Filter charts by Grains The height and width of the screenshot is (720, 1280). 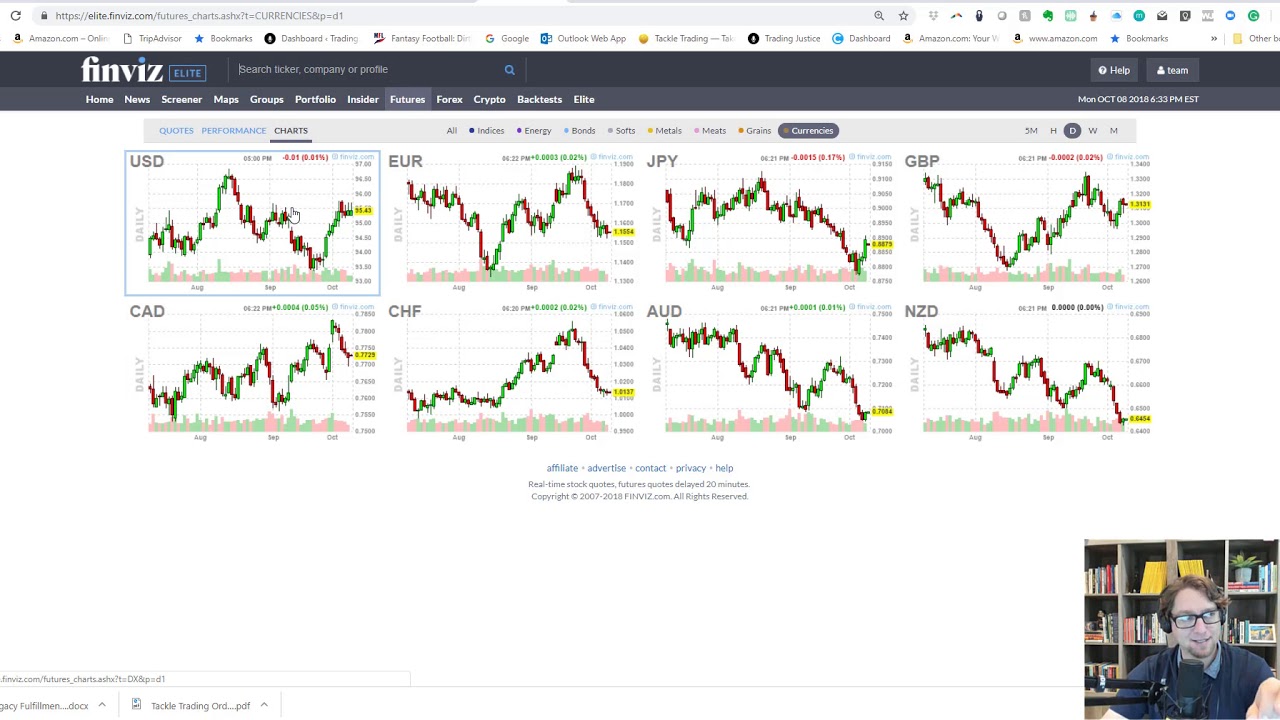[x=755, y=130]
